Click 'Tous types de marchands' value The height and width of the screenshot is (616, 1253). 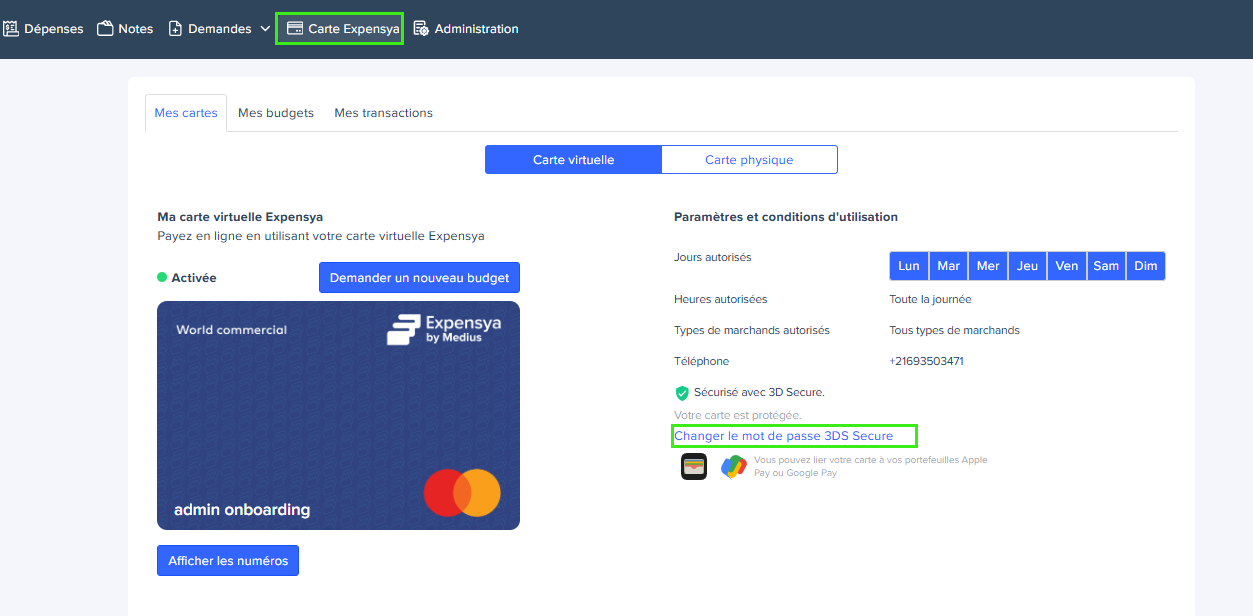[x=955, y=330]
